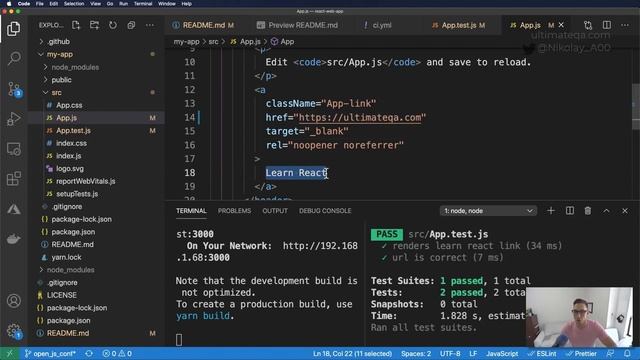Open feedback icon in status bar
Viewport: 640px width, 360px height.
pos(610,353)
